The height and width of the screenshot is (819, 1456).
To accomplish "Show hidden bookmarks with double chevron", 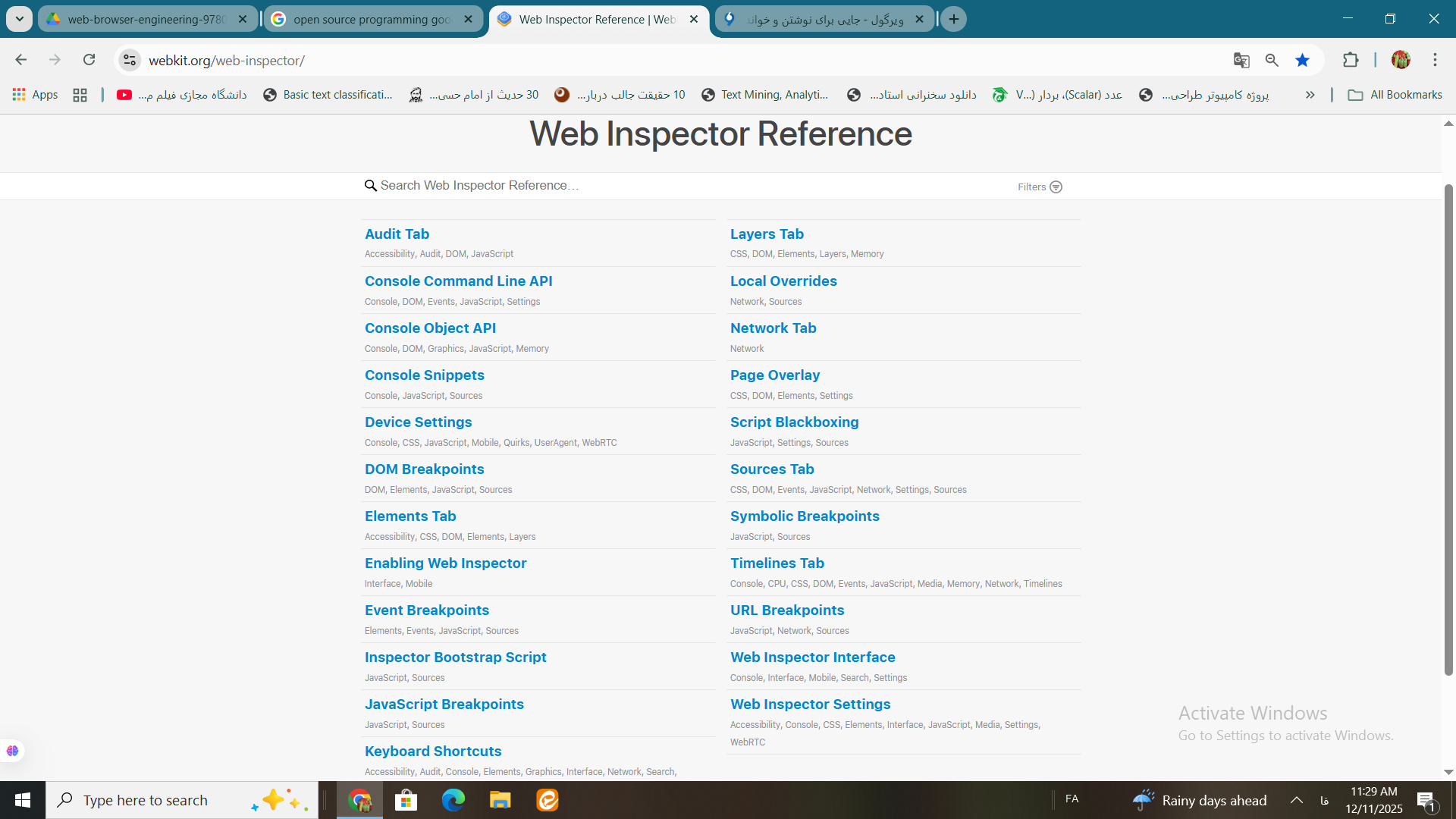I will pyautogui.click(x=1310, y=95).
